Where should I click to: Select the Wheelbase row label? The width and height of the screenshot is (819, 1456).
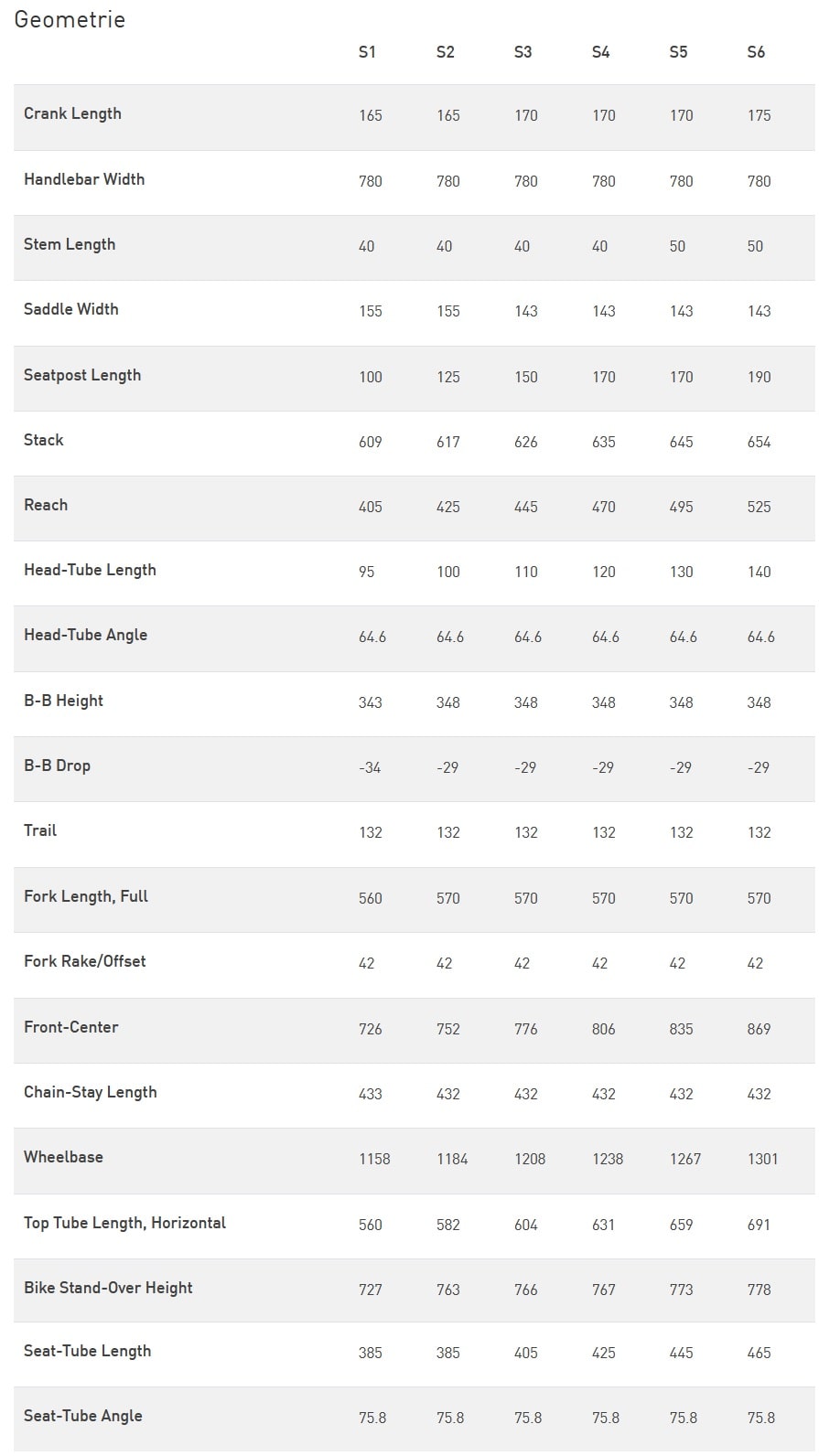point(63,1157)
